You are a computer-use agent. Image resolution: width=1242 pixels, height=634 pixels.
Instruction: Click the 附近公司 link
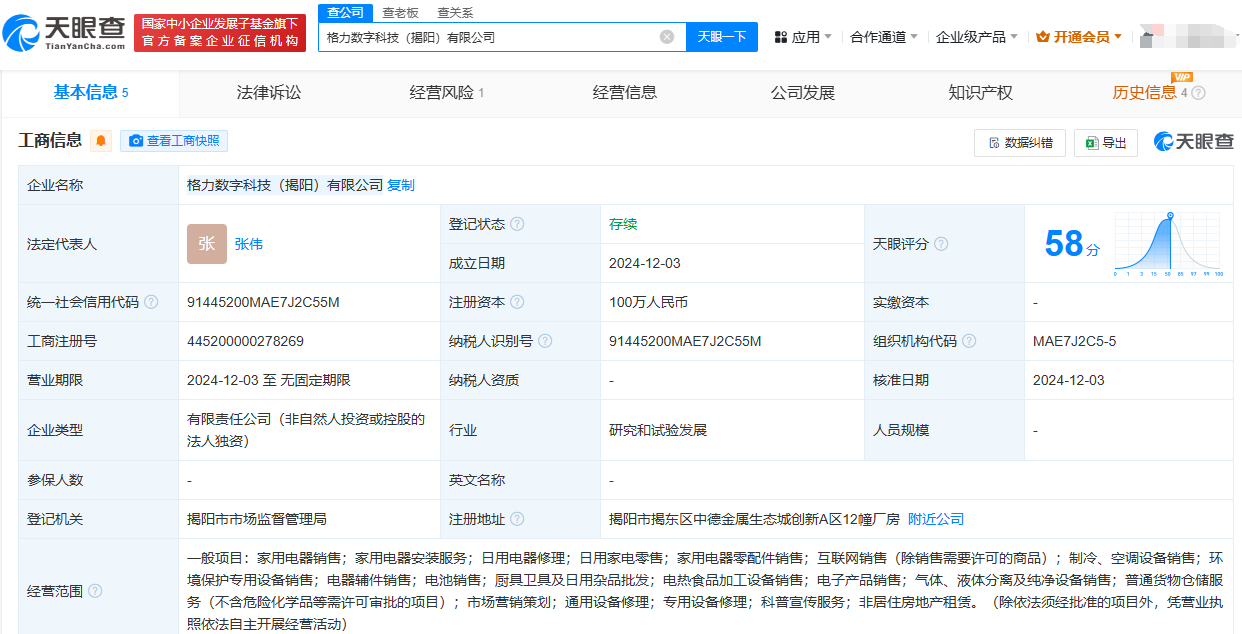pyautogui.click(x=936, y=519)
